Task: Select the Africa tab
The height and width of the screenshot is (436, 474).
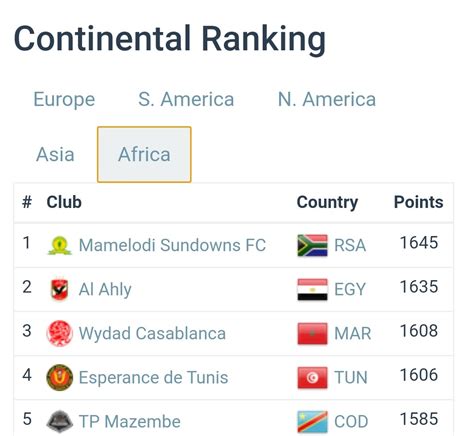Action: pos(144,154)
